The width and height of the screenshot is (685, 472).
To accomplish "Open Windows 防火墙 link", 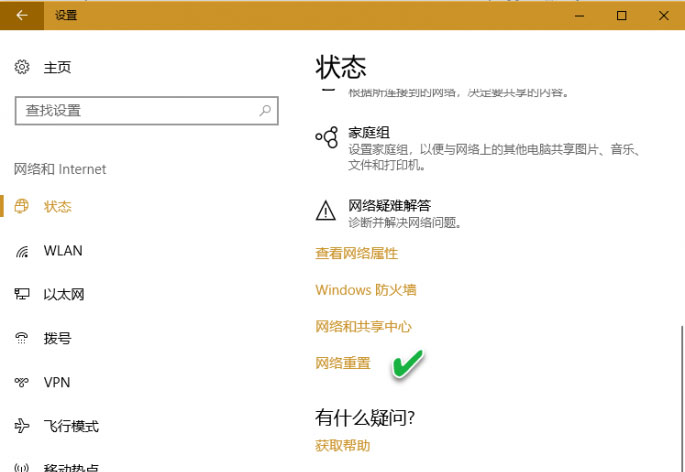I will [x=366, y=290].
